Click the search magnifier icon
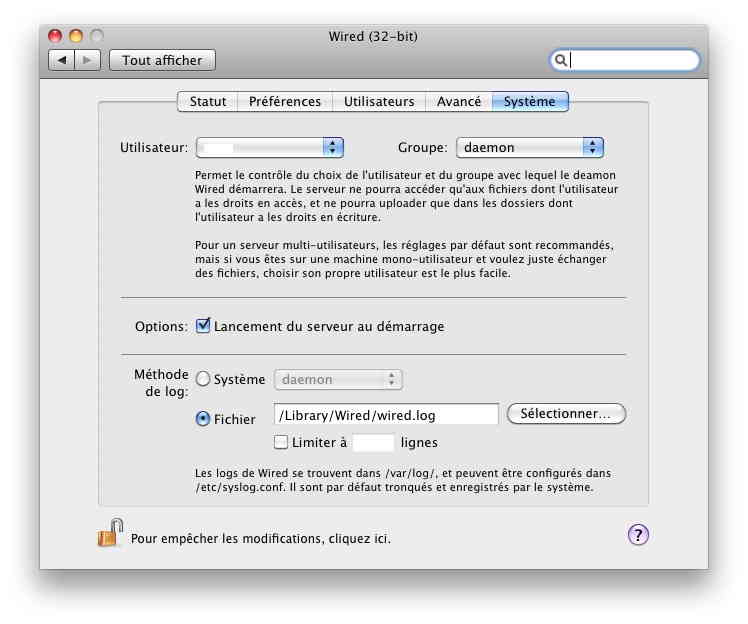 pos(561,60)
